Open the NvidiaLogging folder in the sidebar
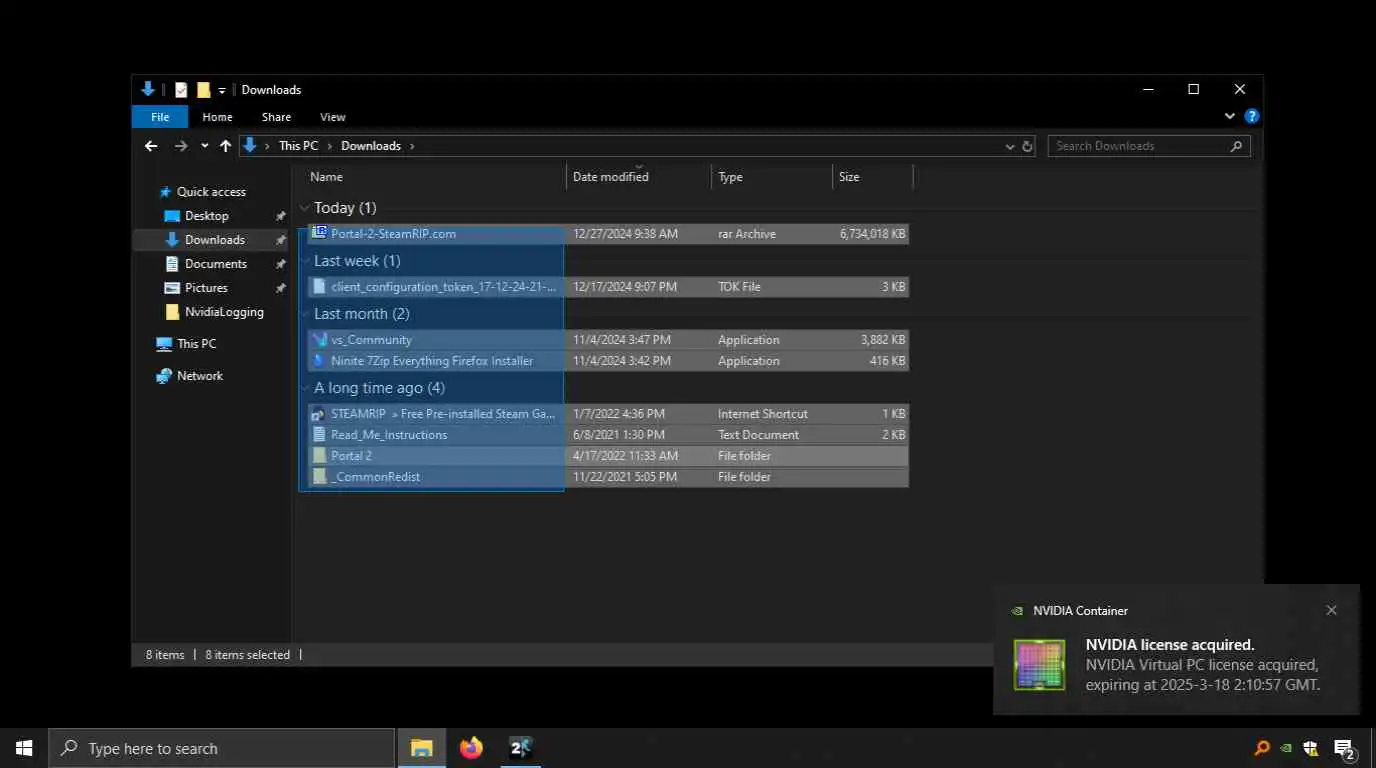This screenshot has height=768, width=1376. click(224, 312)
